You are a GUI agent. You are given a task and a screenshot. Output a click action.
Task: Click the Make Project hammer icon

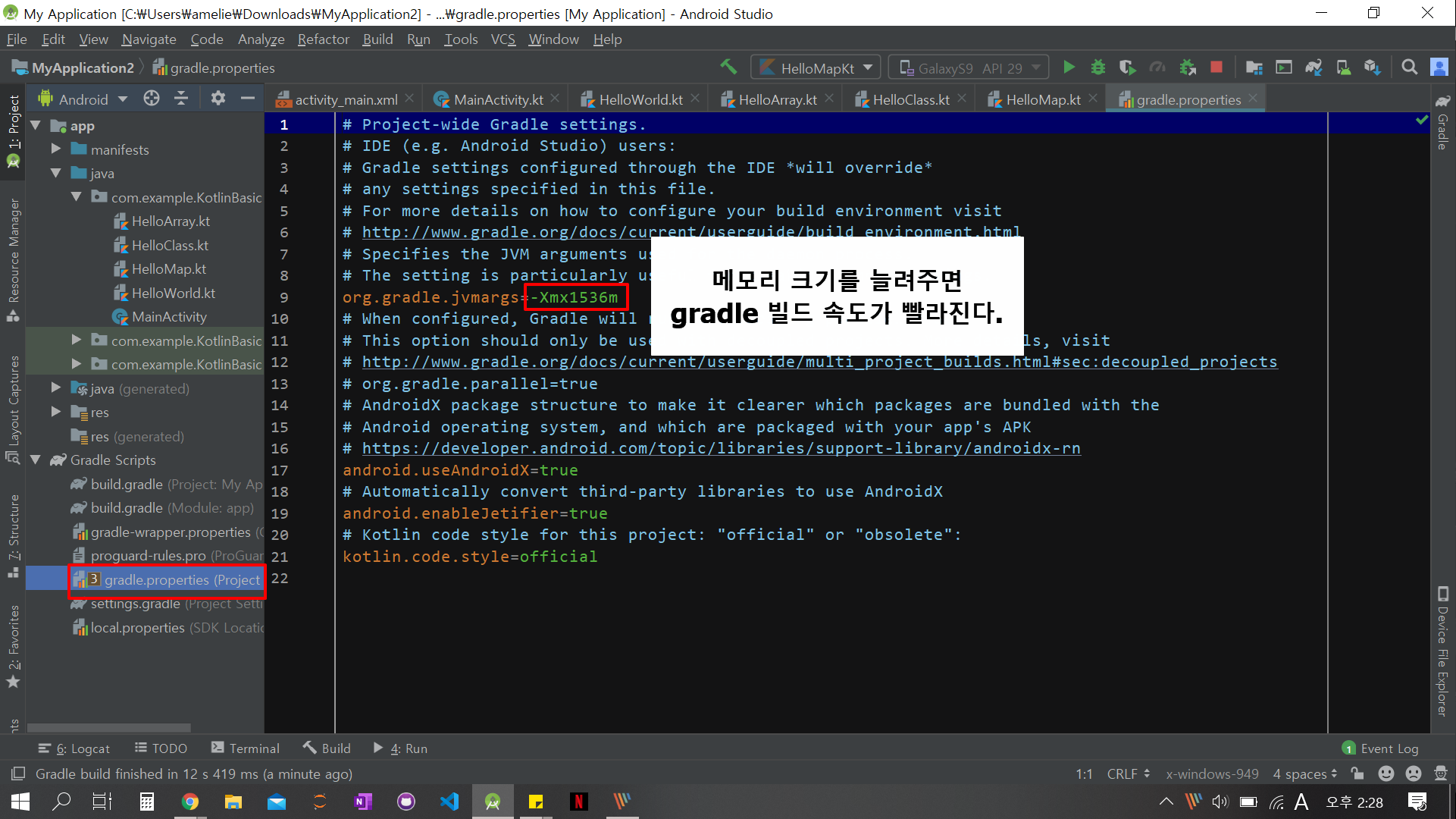728,67
